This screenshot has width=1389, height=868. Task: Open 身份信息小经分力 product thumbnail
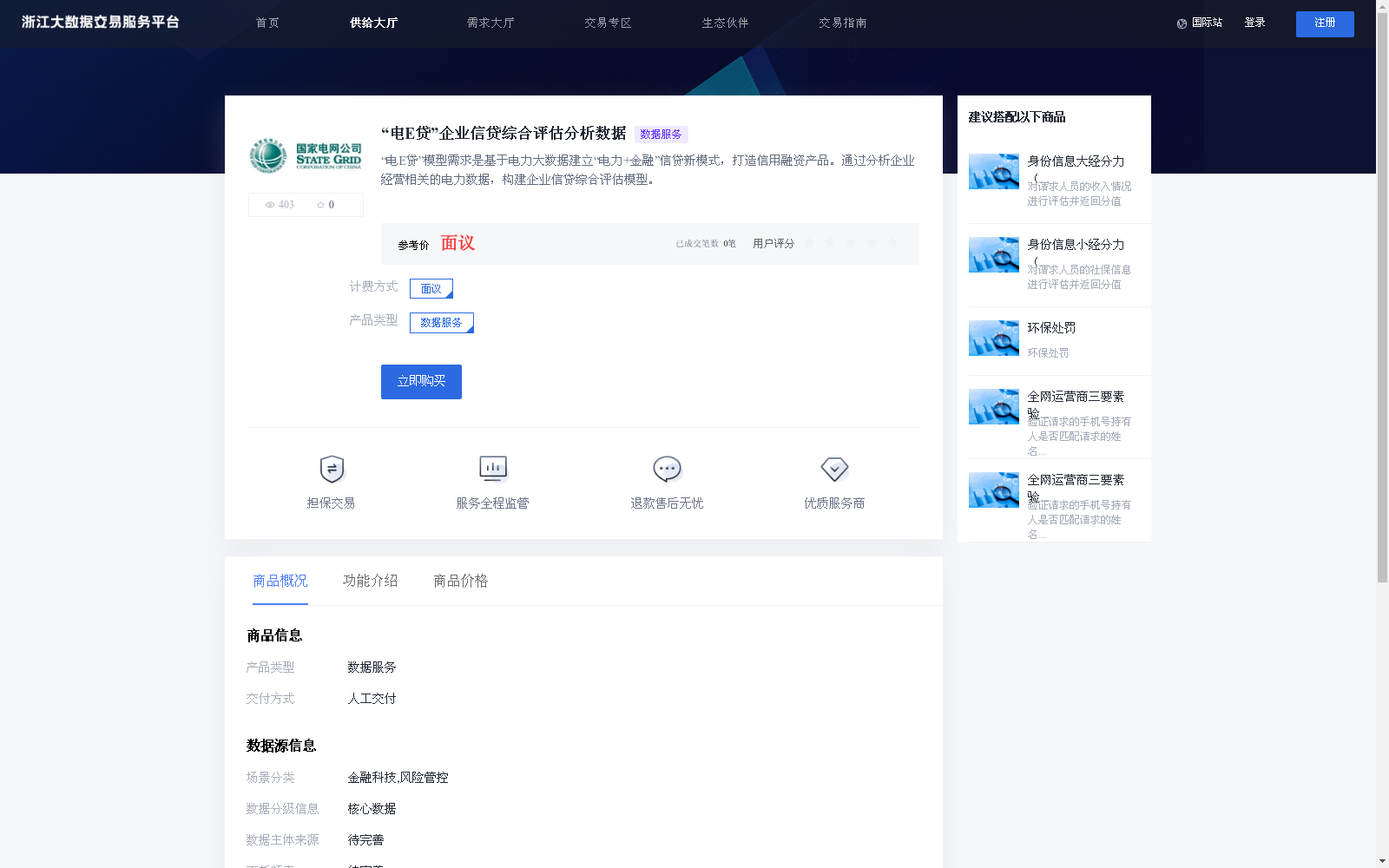994,254
